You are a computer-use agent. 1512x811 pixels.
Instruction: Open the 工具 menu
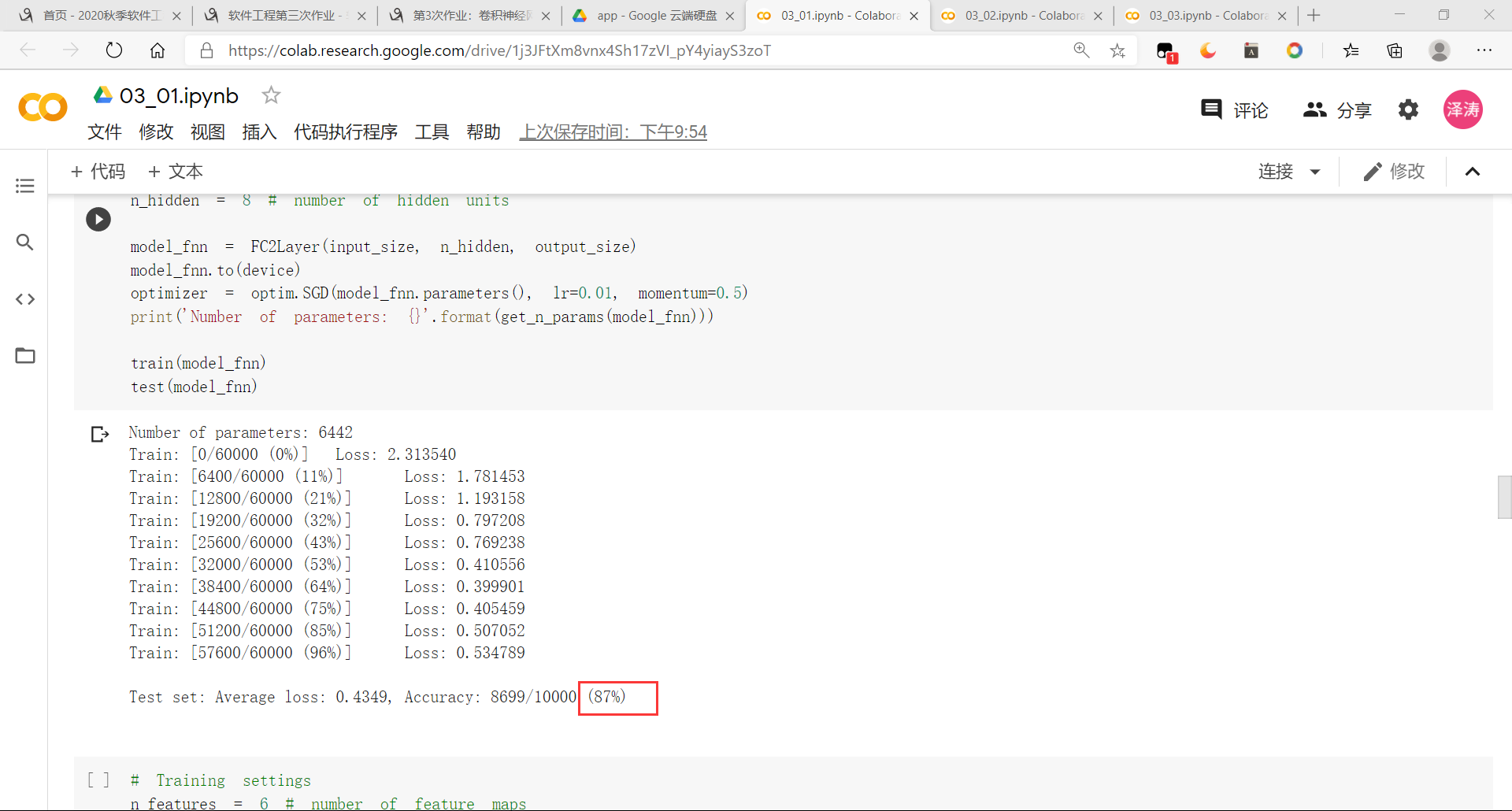click(x=432, y=131)
